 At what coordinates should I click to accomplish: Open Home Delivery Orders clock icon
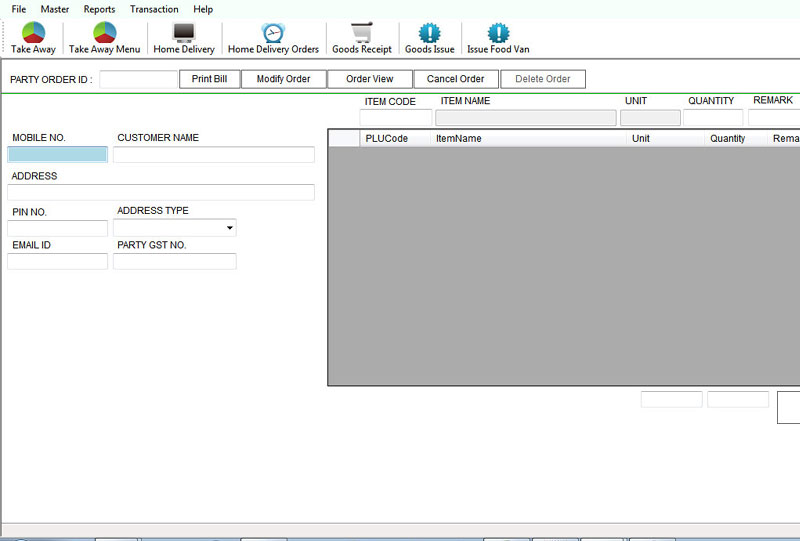[x=273, y=33]
